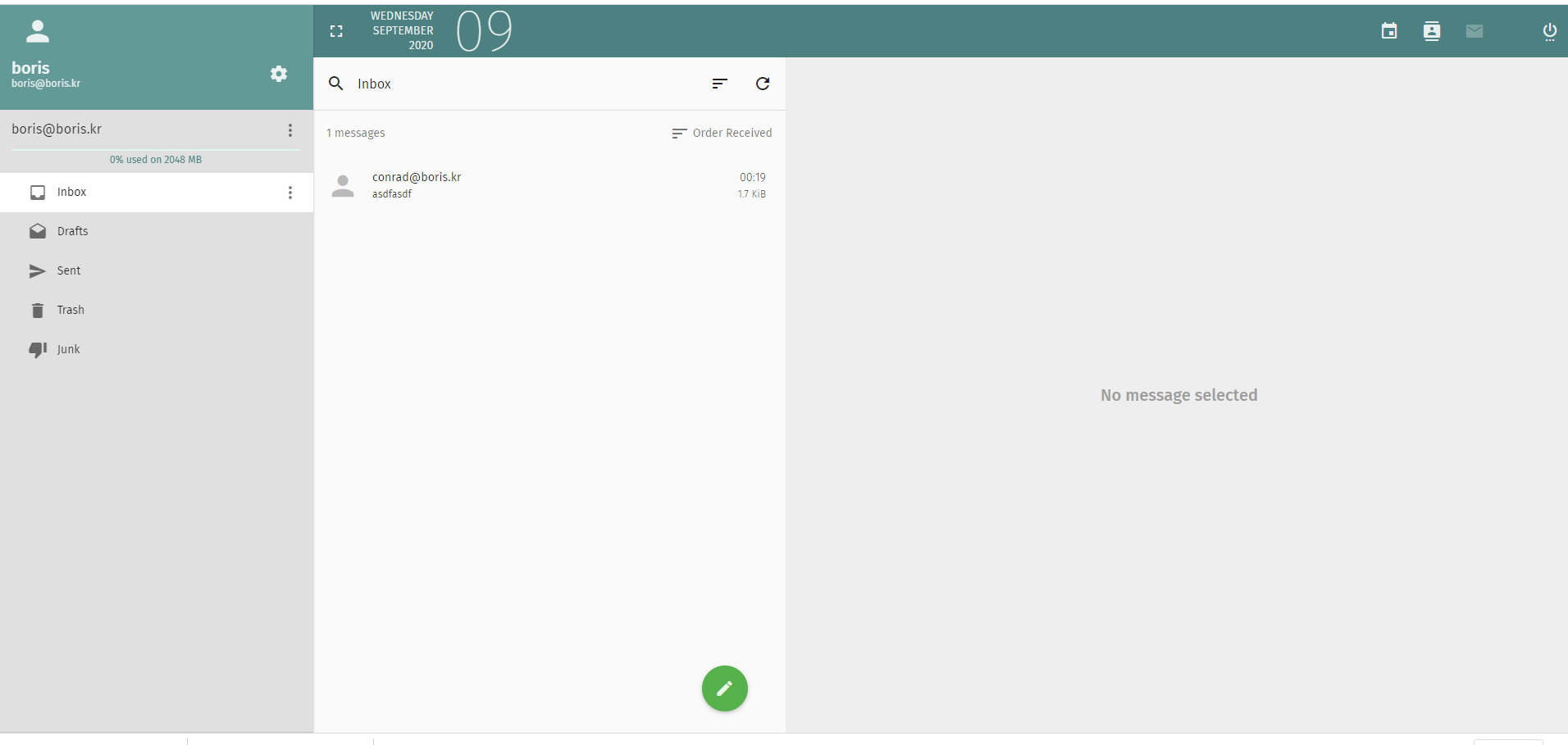Change the Order Received sort setting
The height and width of the screenshot is (745, 1568).
[722, 133]
